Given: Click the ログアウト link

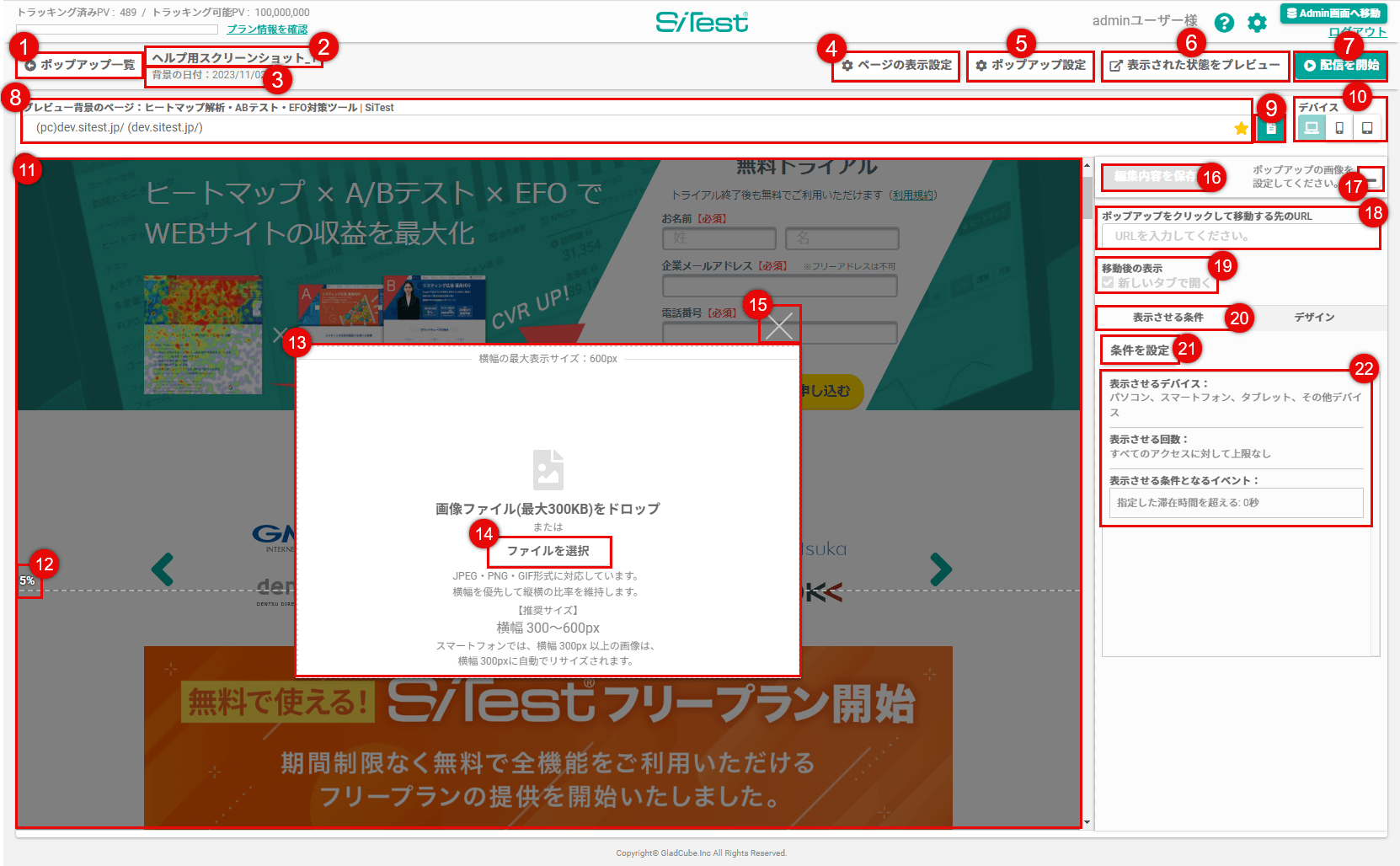Looking at the screenshot, I should [1357, 32].
